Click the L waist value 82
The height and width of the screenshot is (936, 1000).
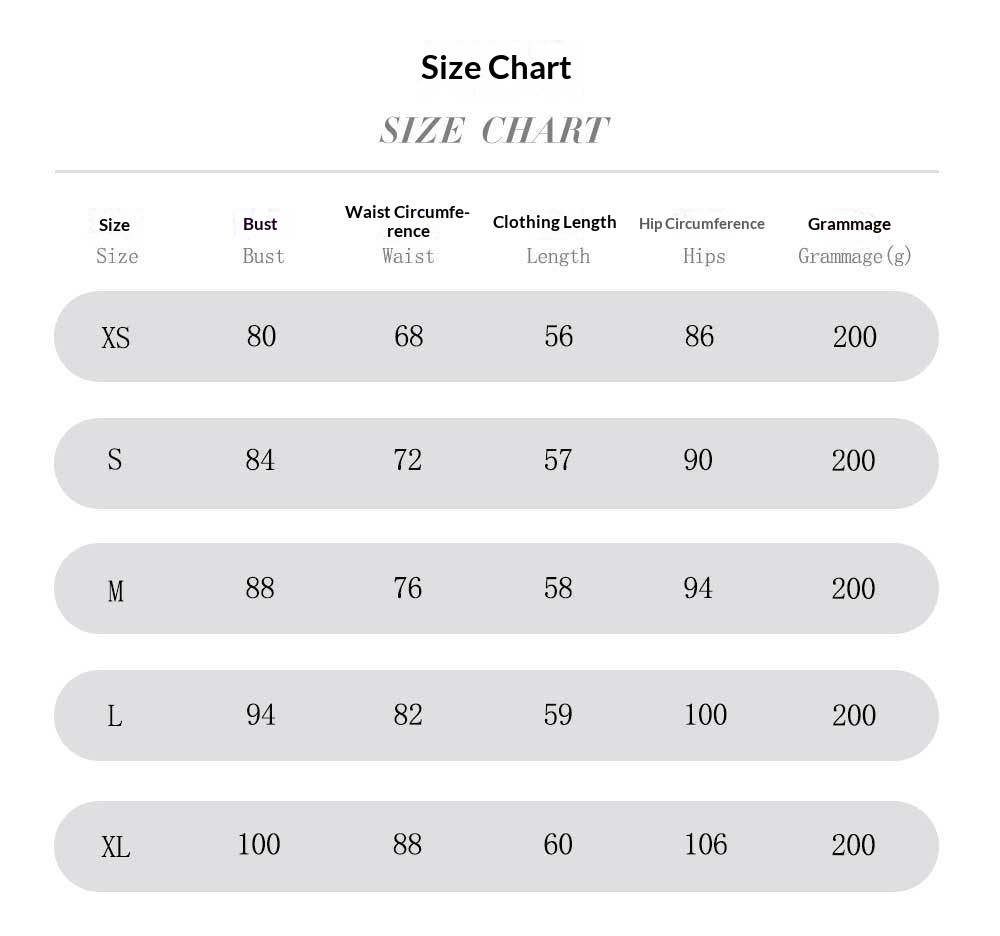(408, 714)
